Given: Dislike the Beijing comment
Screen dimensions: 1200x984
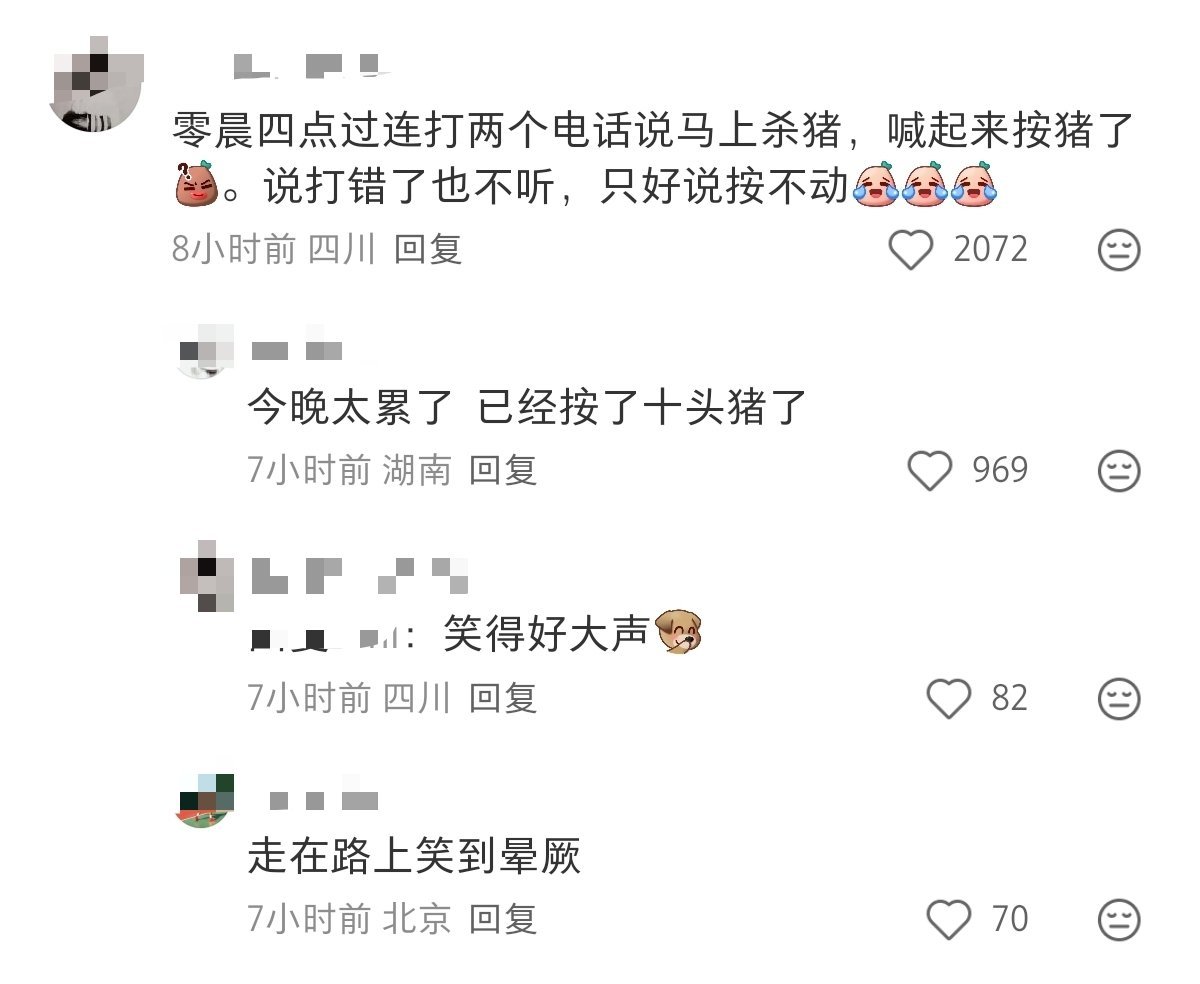Looking at the screenshot, I should click(x=1119, y=918).
